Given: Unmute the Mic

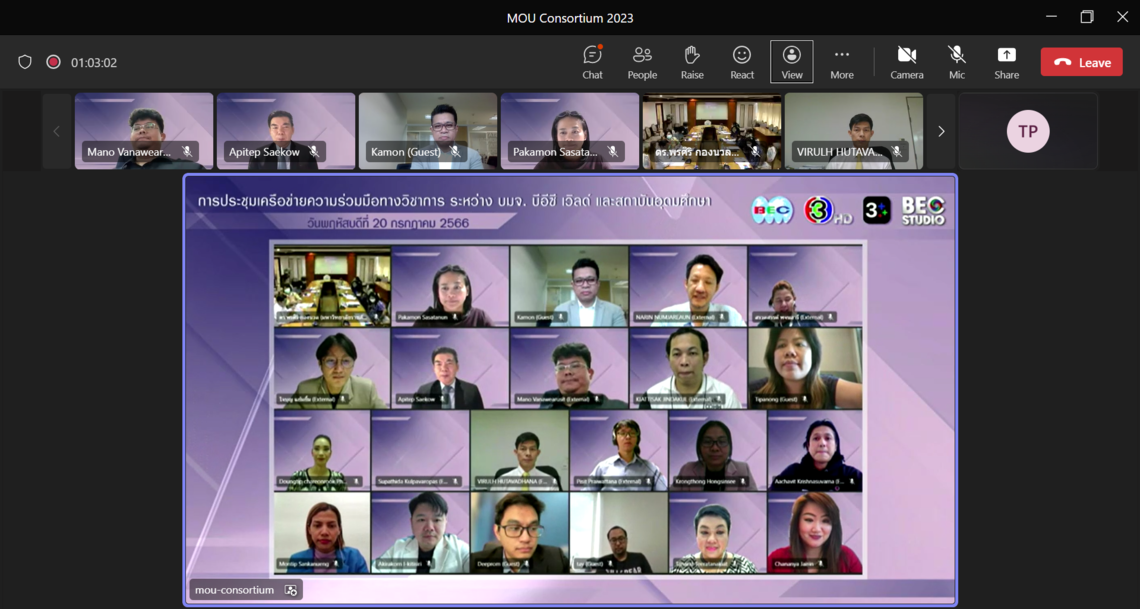Looking at the screenshot, I should click(957, 62).
